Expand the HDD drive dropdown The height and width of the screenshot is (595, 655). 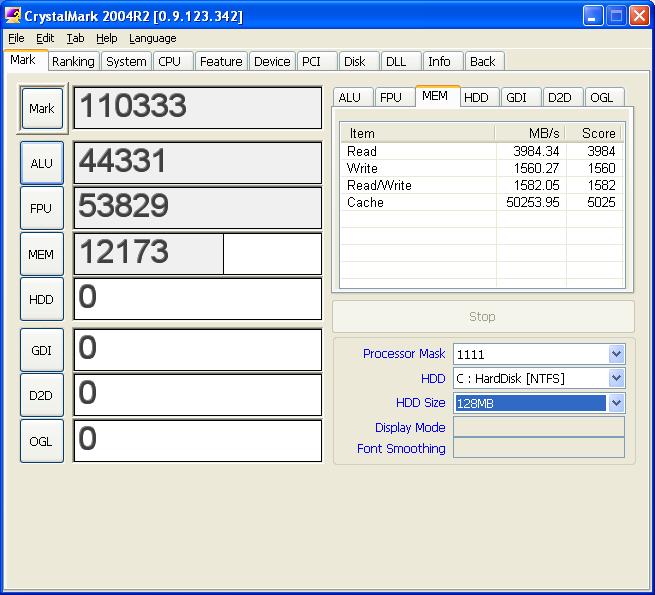click(x=617, y=378)
